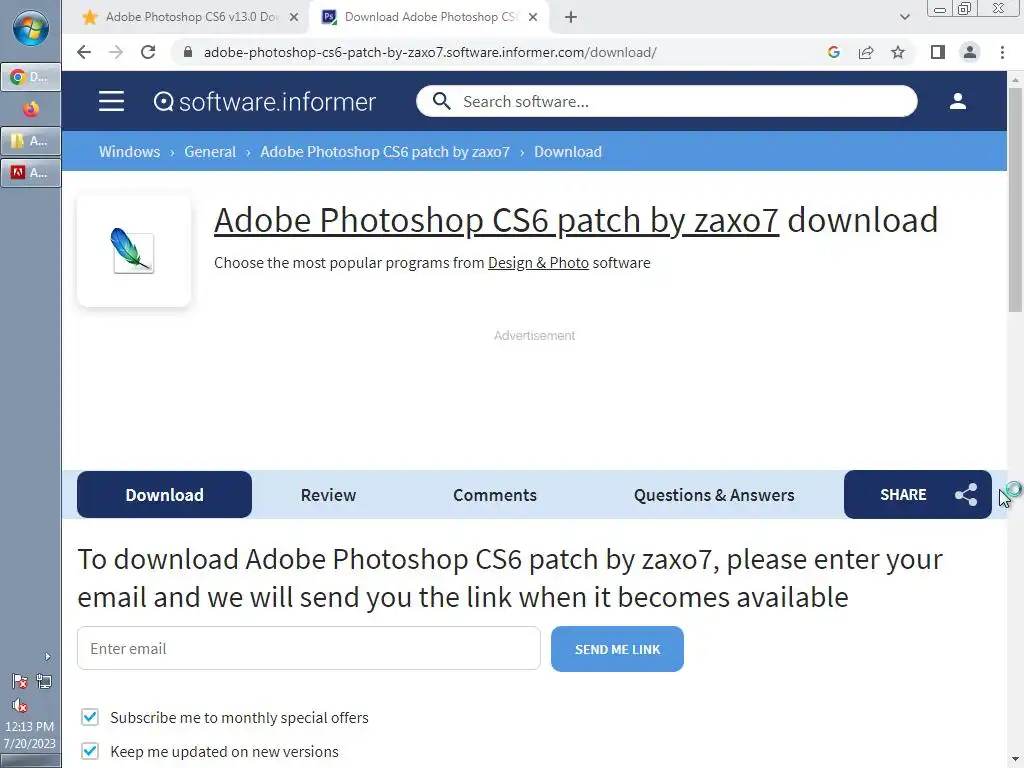The width and height of the screenshot is (1024, 768).
Task: Open the Chrome profile avatar
Action: pos(970,52)
